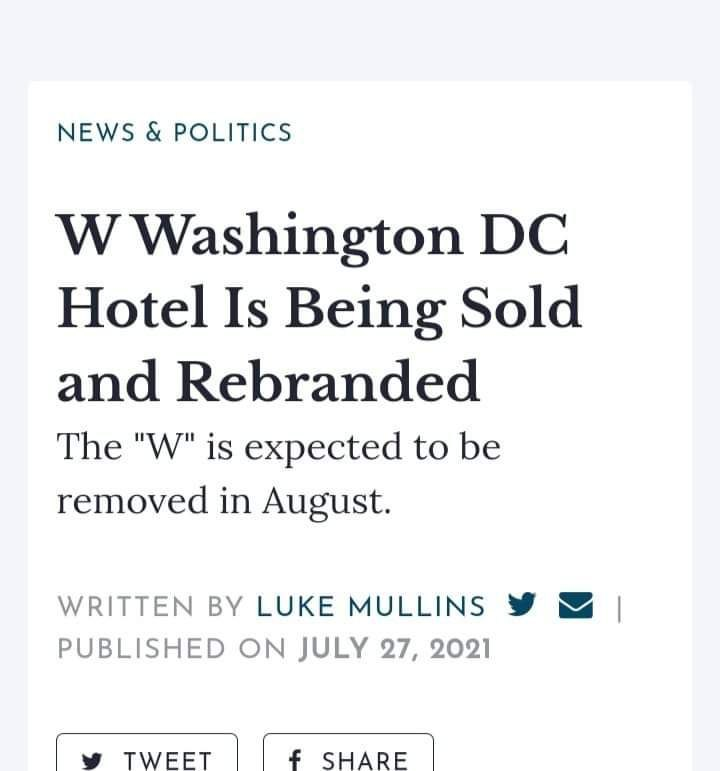Click 'Hotel Is Being Sold' headline line
Viewport: 720px width, 771px height.
(319, 309)
